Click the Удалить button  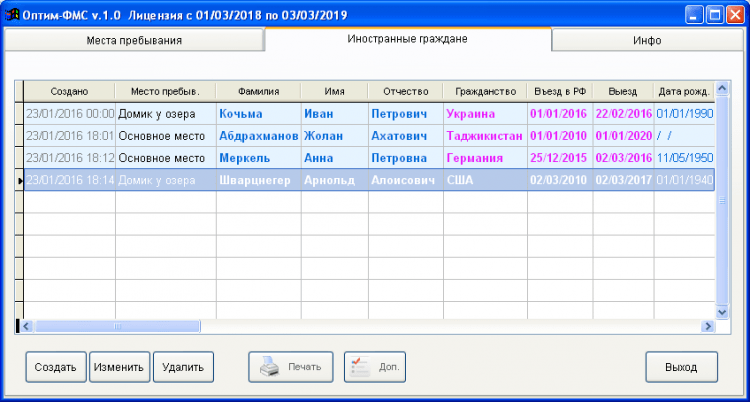183,367
